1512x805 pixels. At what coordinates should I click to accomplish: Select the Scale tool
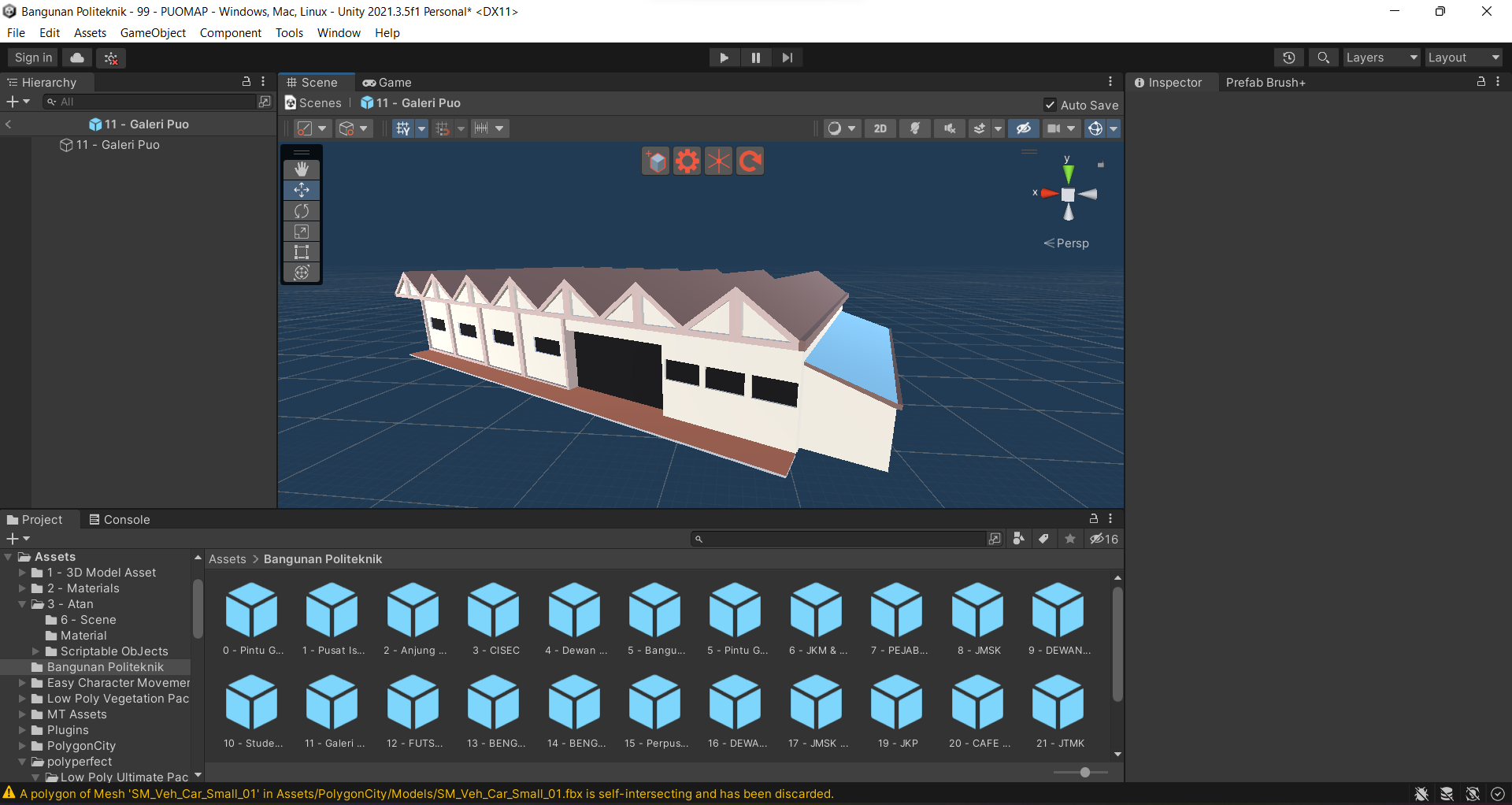[x=302, y=232]
